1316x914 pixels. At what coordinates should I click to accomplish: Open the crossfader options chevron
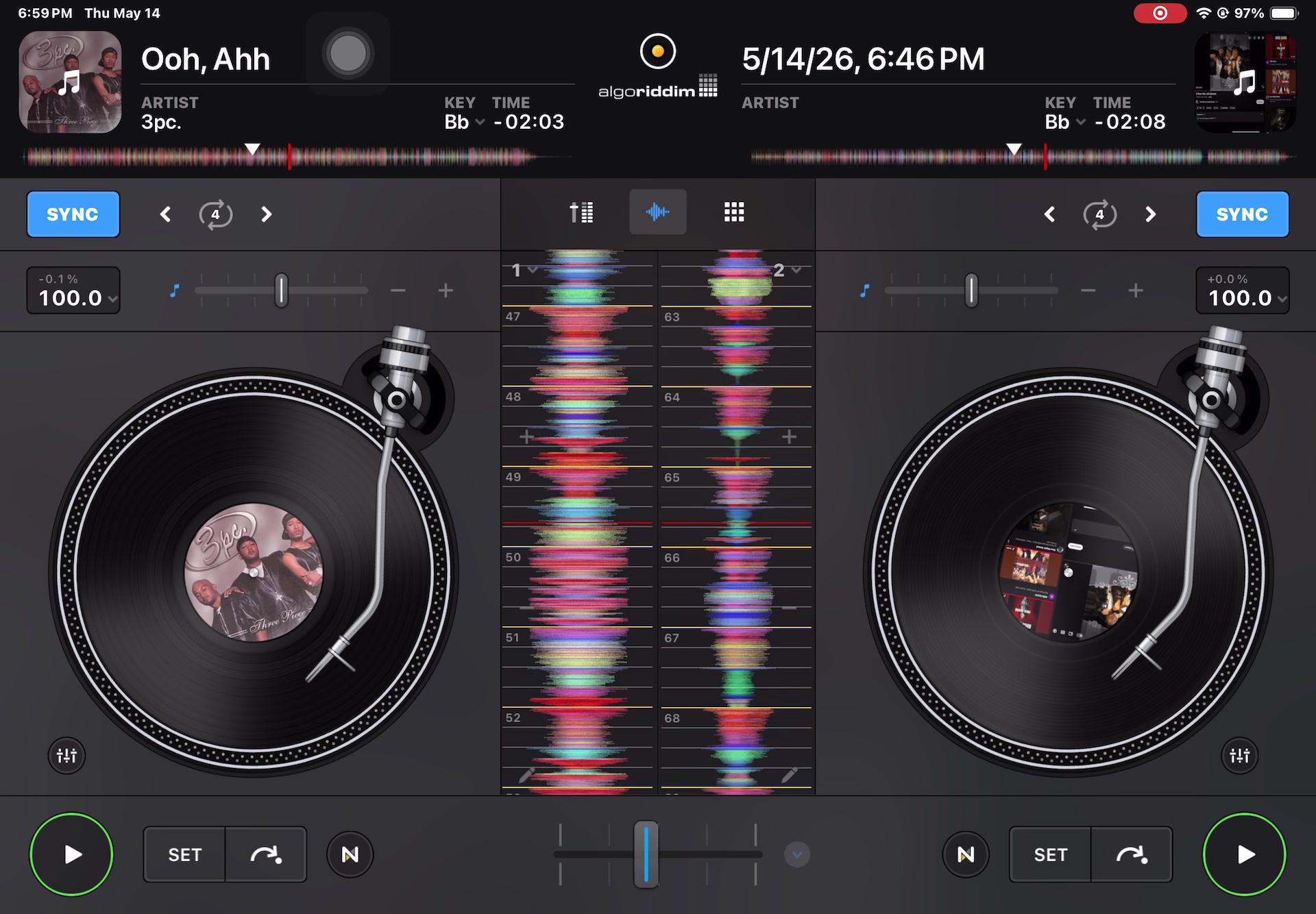796,854
